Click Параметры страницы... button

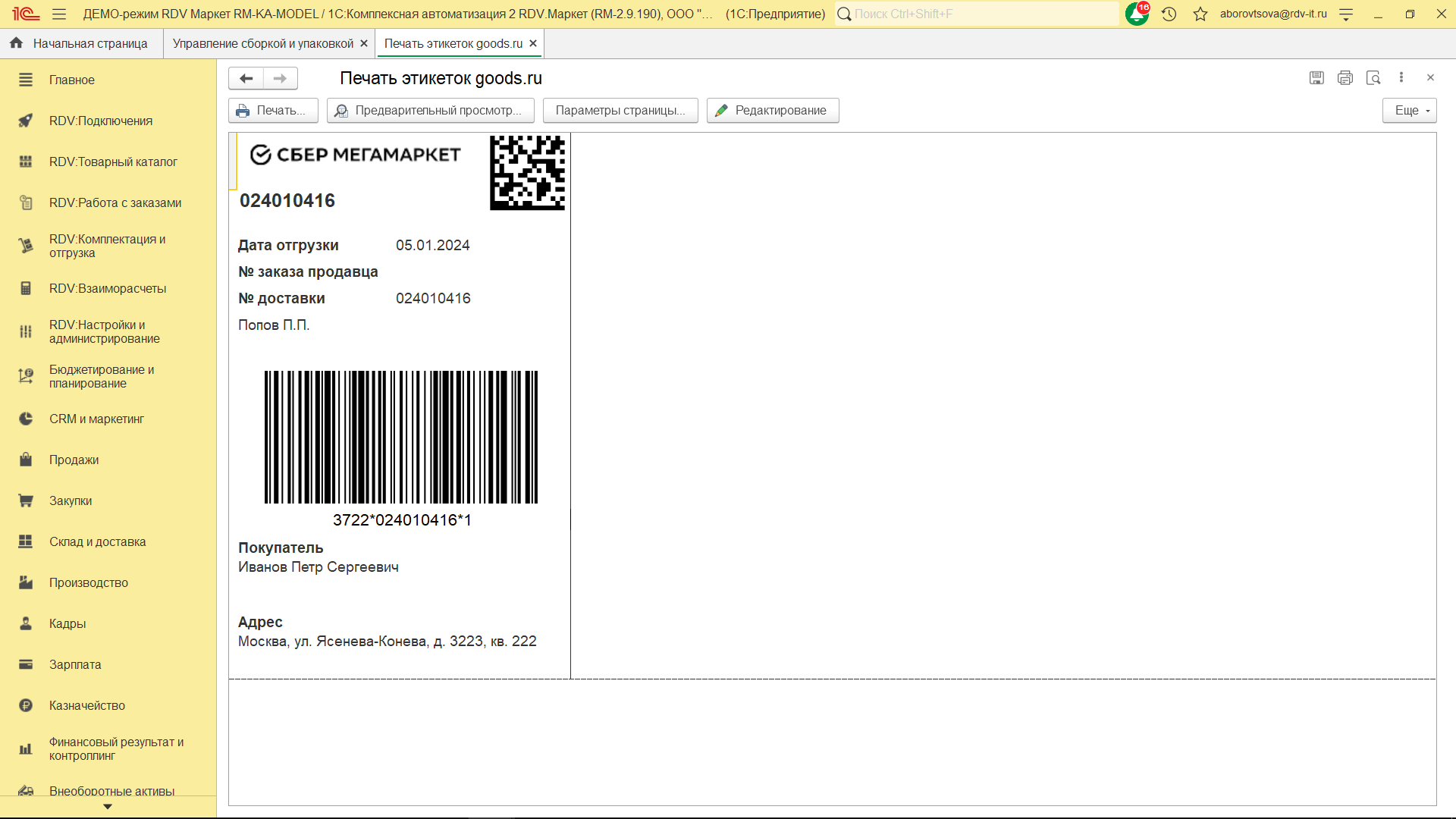coord(620,110)
